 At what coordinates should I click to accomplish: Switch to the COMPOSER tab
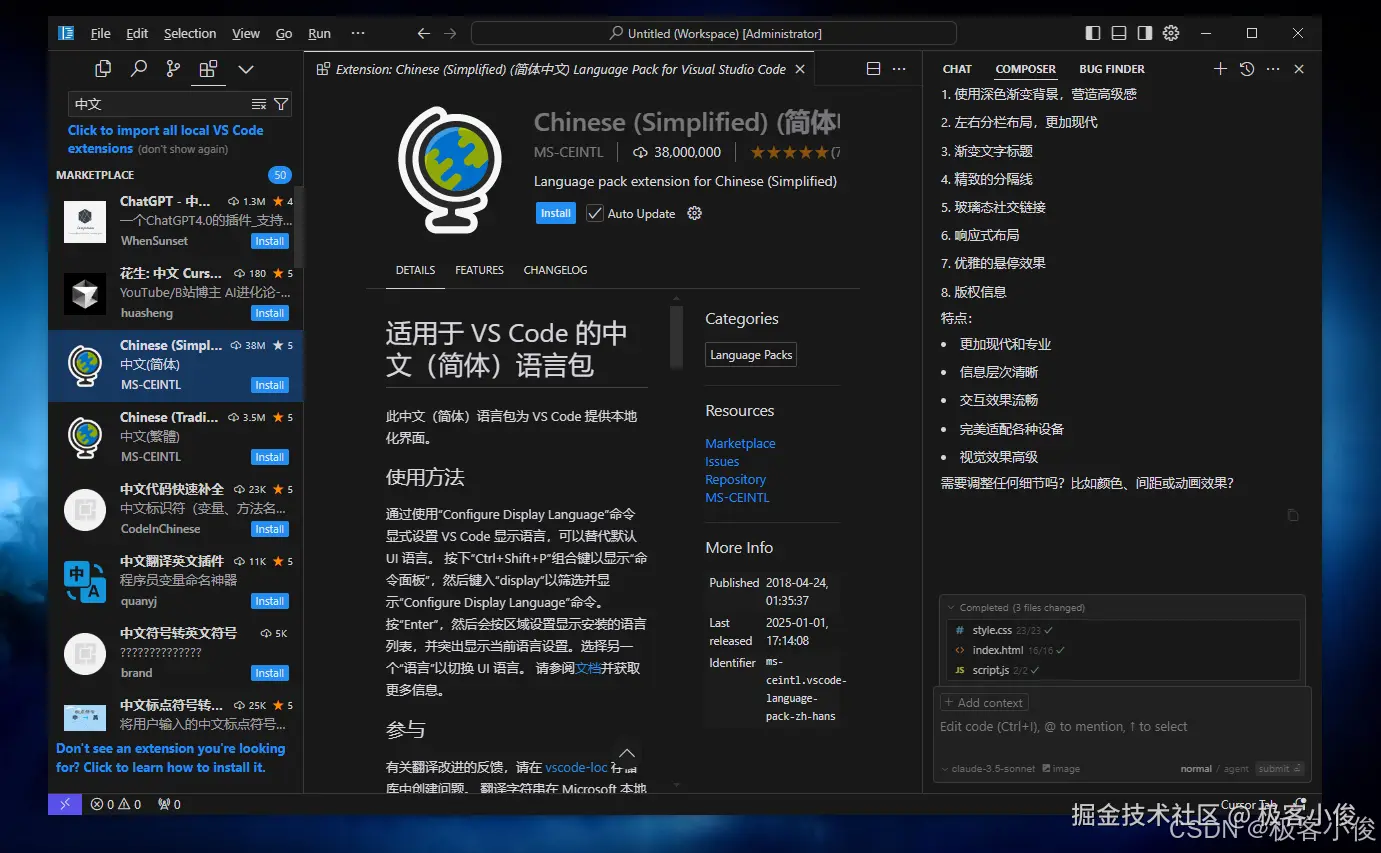1025,69
